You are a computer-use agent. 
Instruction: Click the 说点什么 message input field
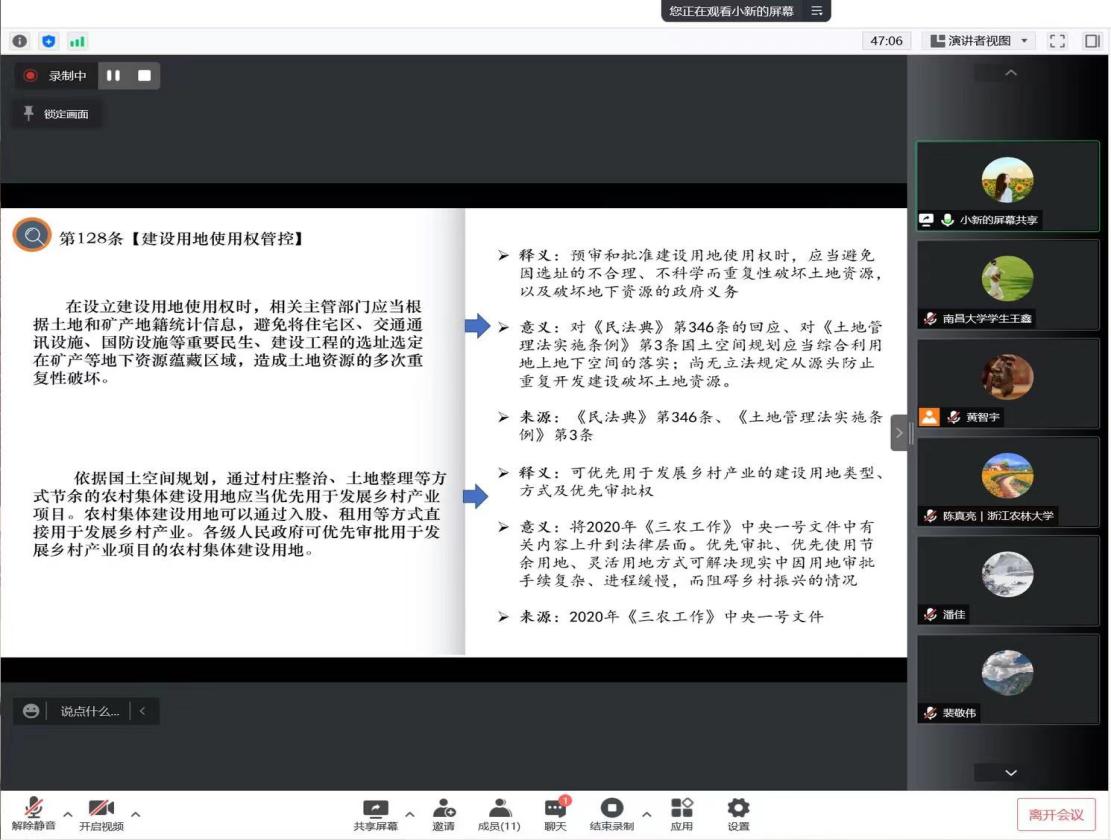click(88, 711)
